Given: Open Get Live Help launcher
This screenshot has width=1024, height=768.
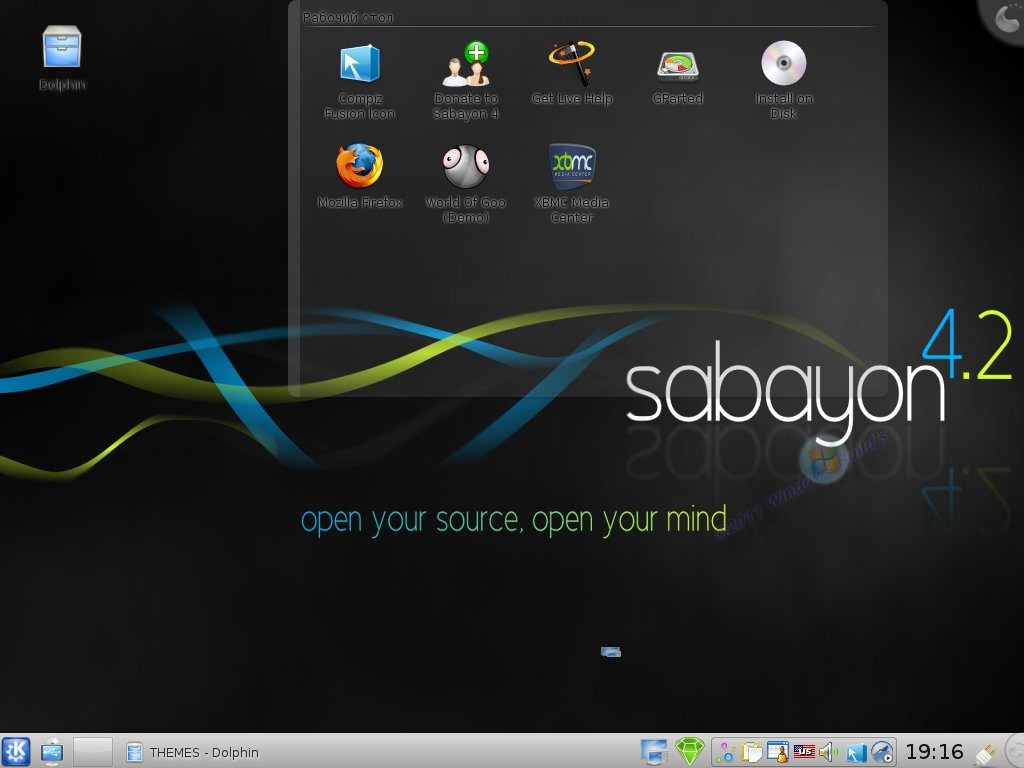Looking at the screenshot, I should point(571,72).
